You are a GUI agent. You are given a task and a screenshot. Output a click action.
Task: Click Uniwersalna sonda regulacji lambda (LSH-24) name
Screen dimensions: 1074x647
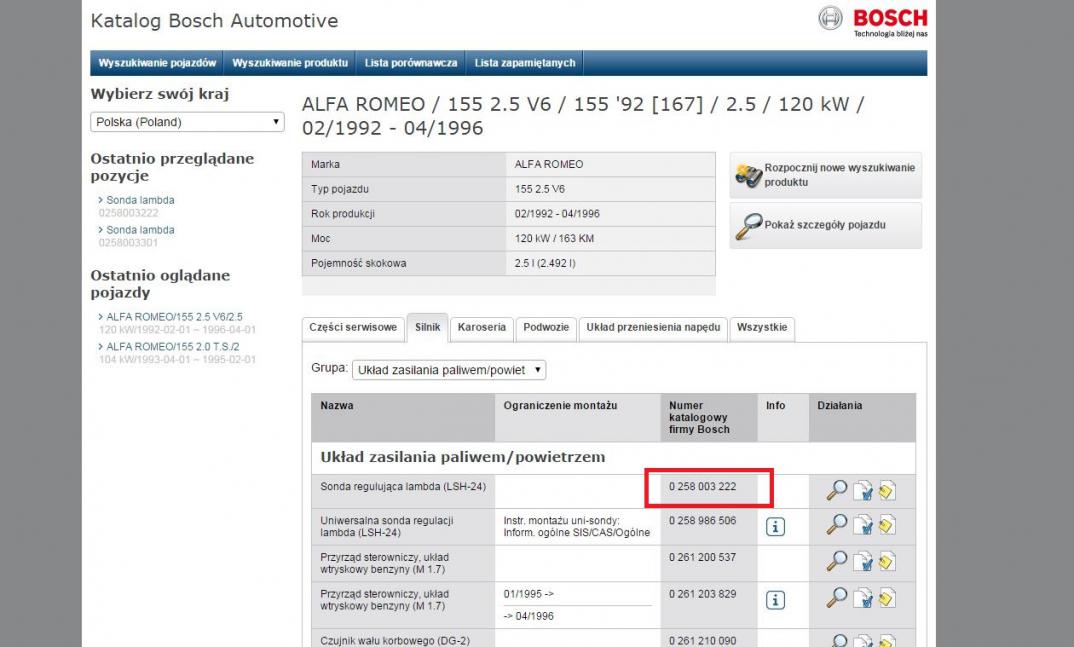[387, 527]
